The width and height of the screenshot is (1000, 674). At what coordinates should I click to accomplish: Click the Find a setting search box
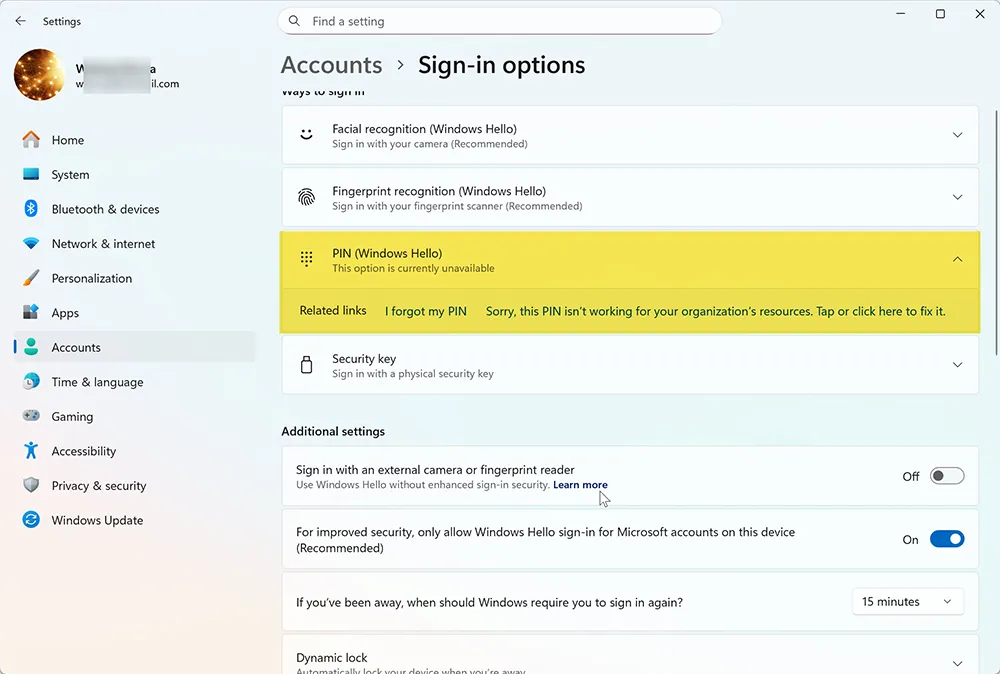point(500,21)
